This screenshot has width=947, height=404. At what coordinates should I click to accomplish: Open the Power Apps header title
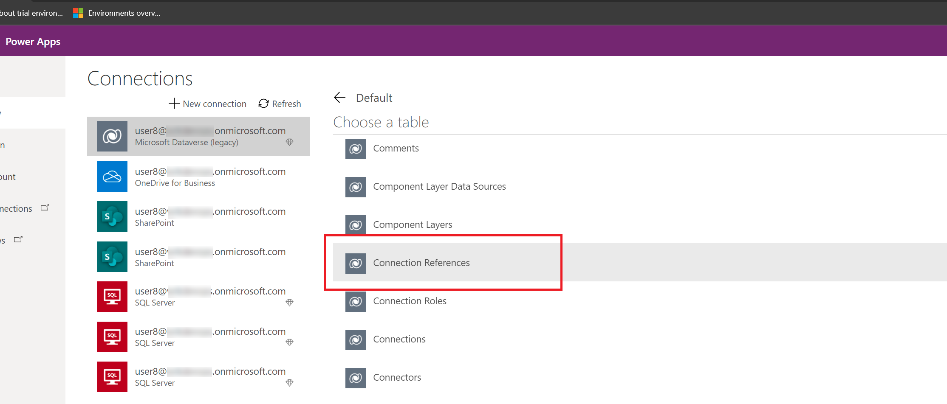tap(33, 42)
